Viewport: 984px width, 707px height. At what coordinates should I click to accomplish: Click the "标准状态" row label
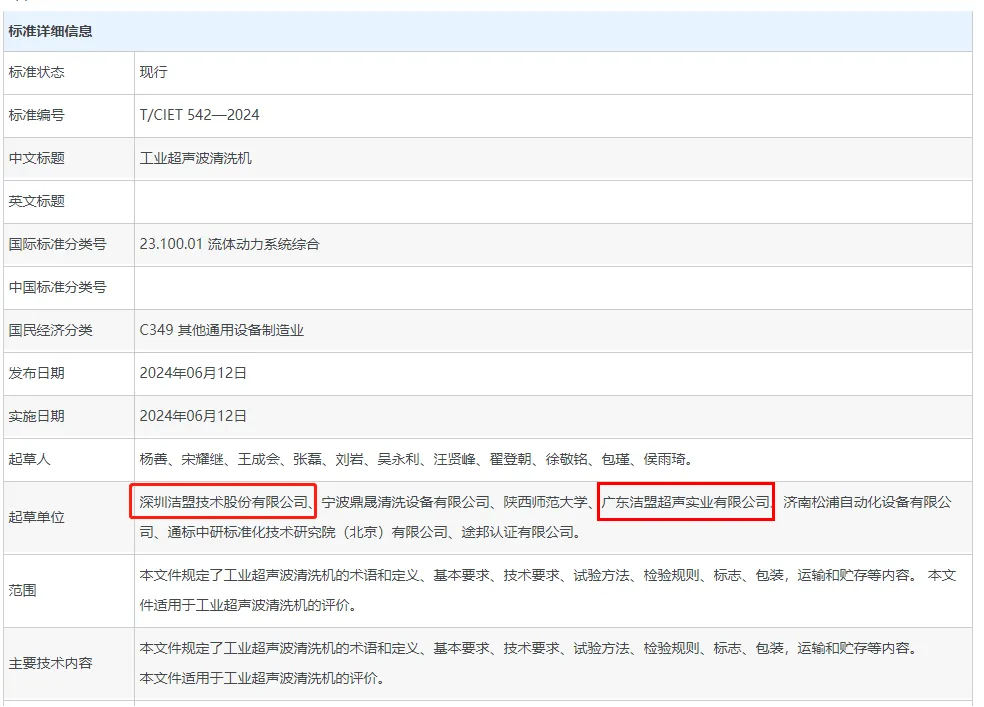[37, 73]
